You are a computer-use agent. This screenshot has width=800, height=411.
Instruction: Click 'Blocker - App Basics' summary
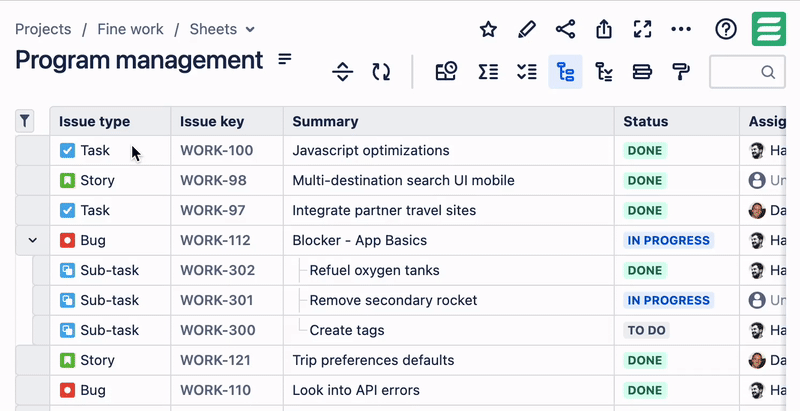coord(360,240)
